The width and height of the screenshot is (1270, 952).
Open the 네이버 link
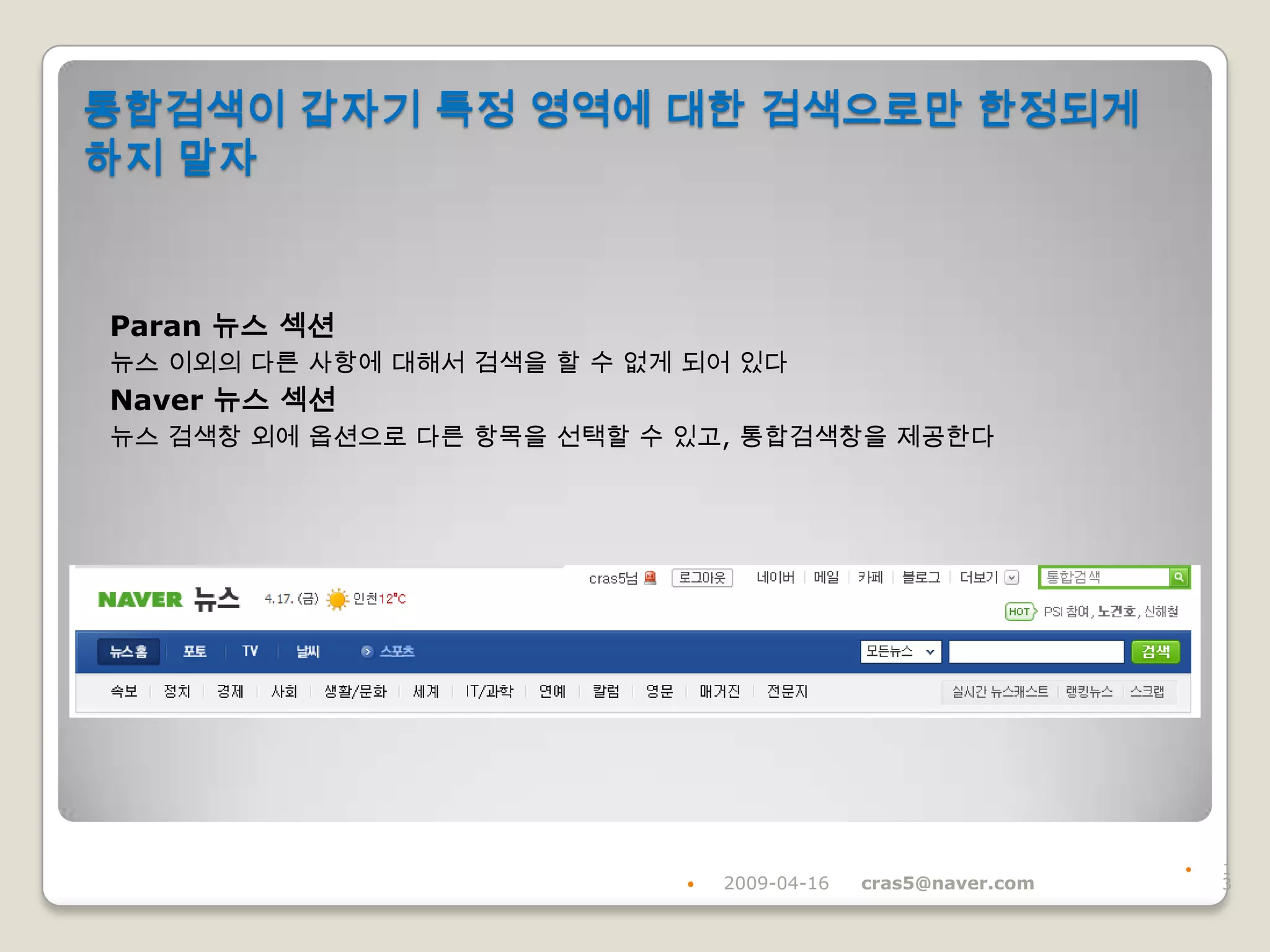click(775, 578)
